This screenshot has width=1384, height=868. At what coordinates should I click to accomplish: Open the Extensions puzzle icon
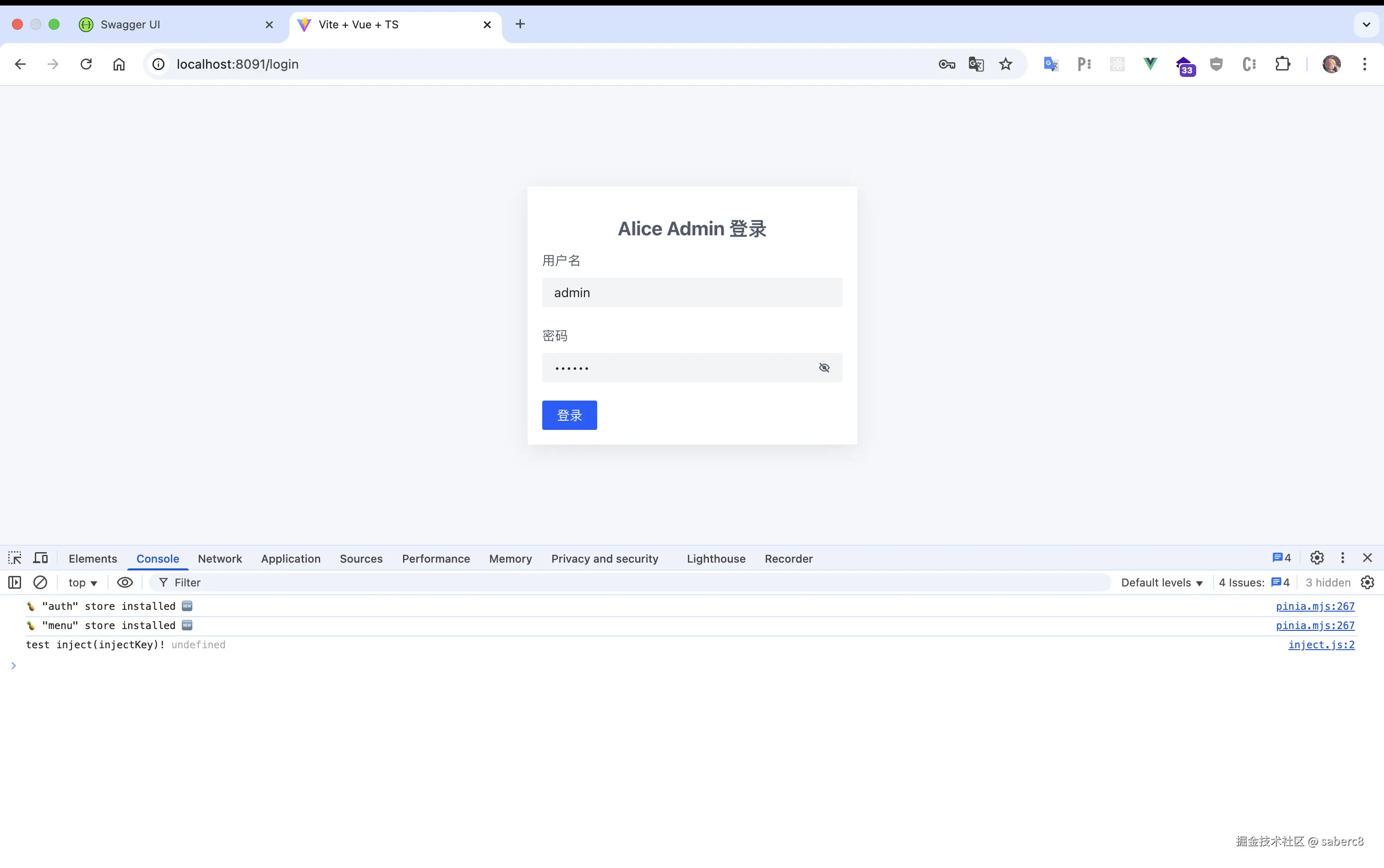[1282, 64]
